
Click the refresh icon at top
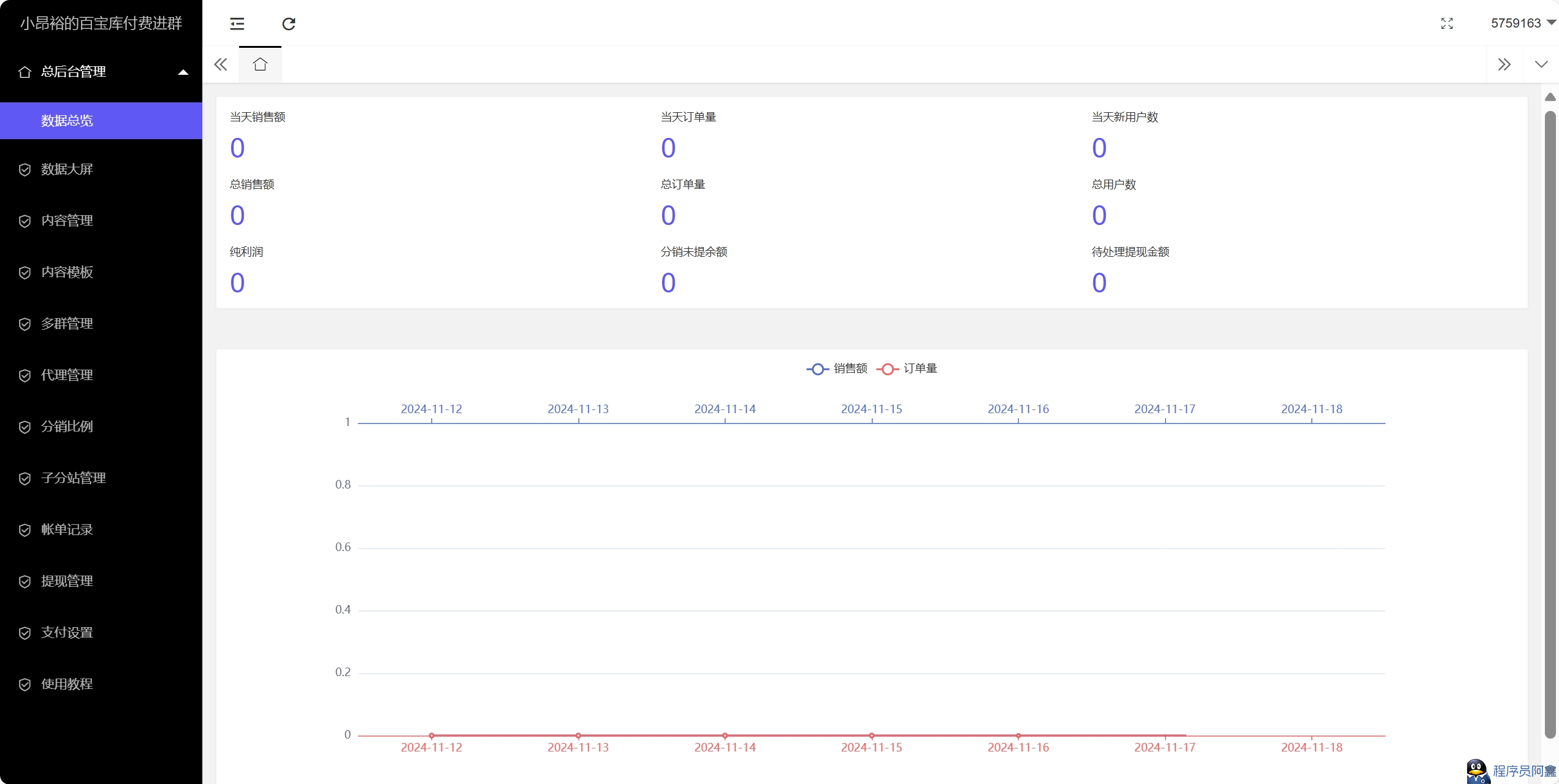289,24
